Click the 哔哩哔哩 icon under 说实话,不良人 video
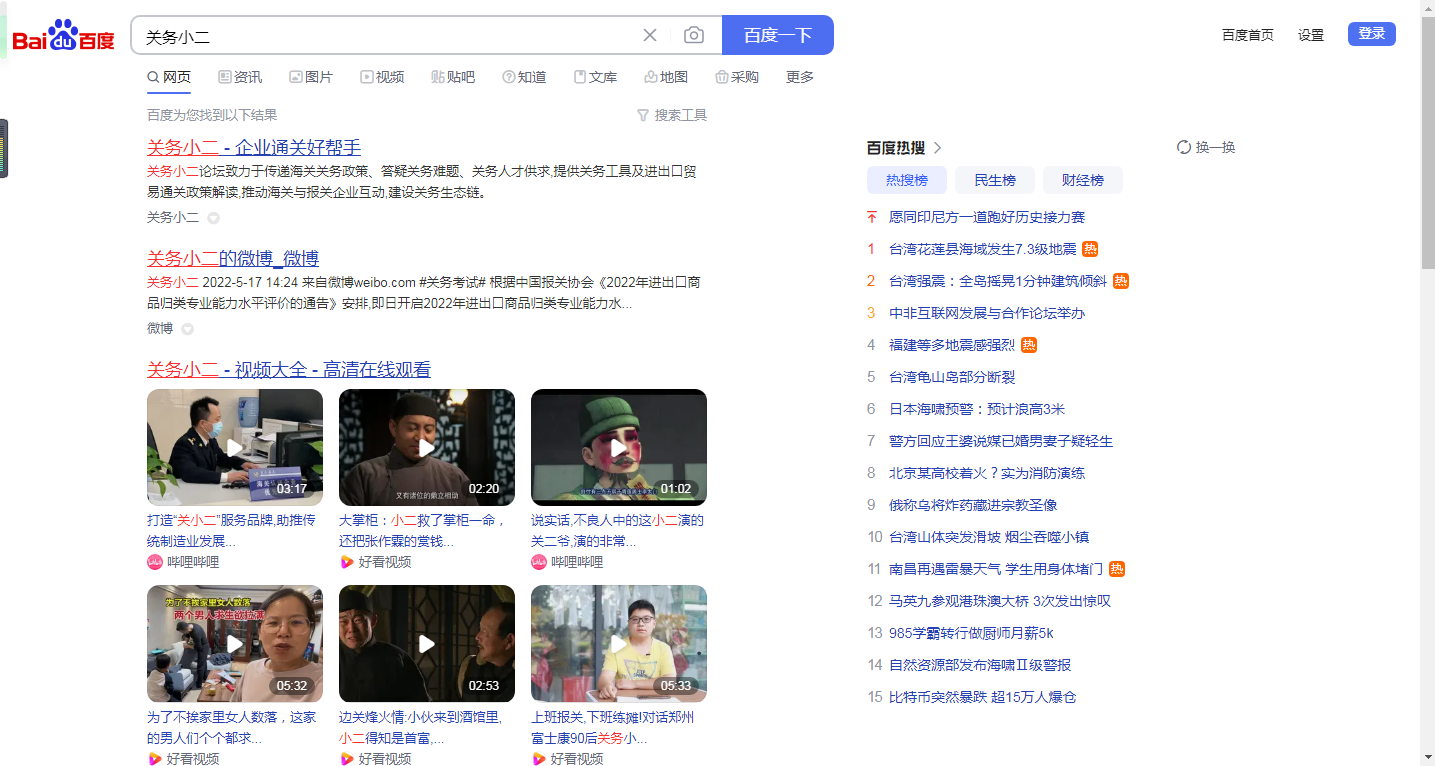Viewport: 1435px width, 766px height. pyautogui.click(x=539, y=562)
